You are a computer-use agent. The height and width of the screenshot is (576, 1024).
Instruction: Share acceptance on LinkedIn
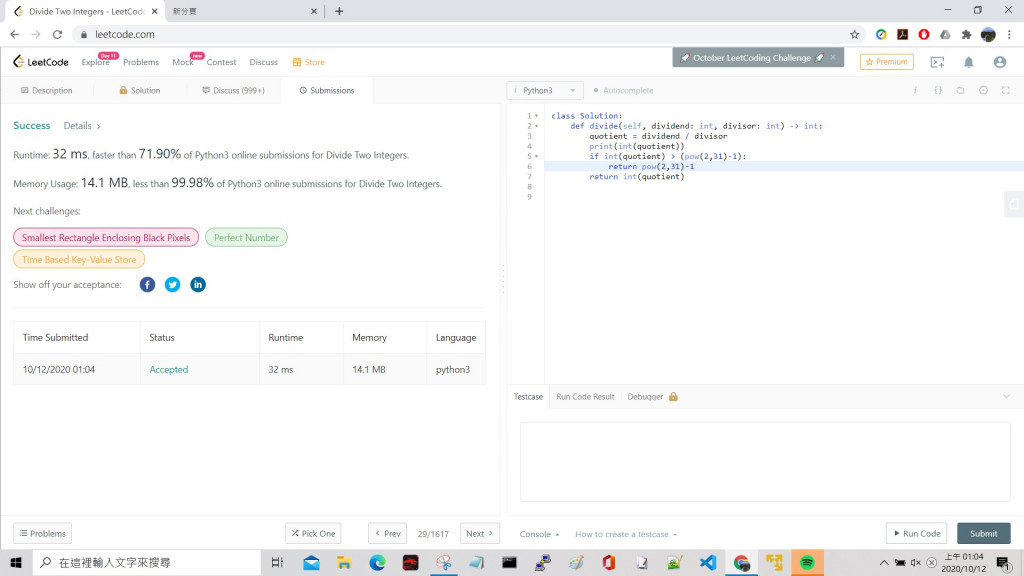point(198,285)
